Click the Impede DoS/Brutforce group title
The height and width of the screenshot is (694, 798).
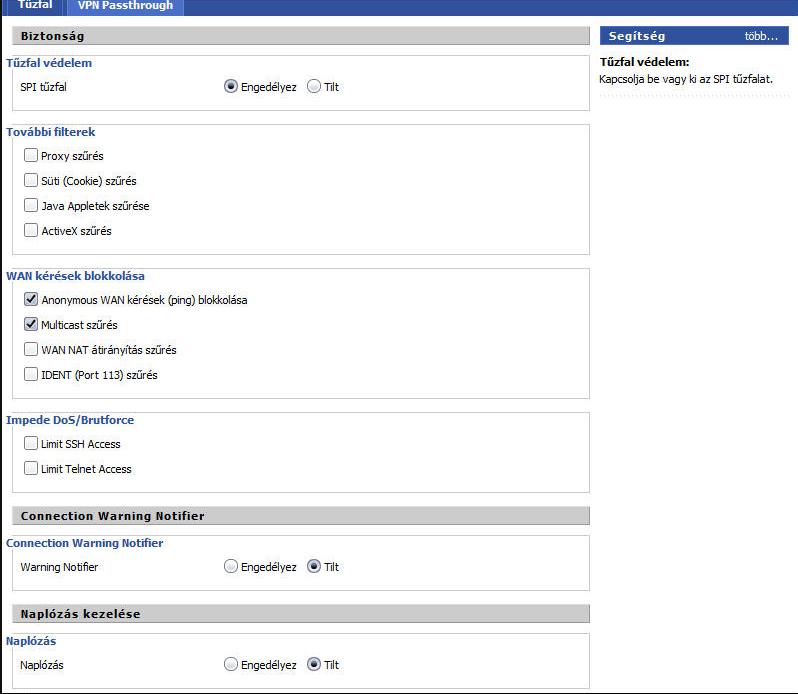click(70, 420)
